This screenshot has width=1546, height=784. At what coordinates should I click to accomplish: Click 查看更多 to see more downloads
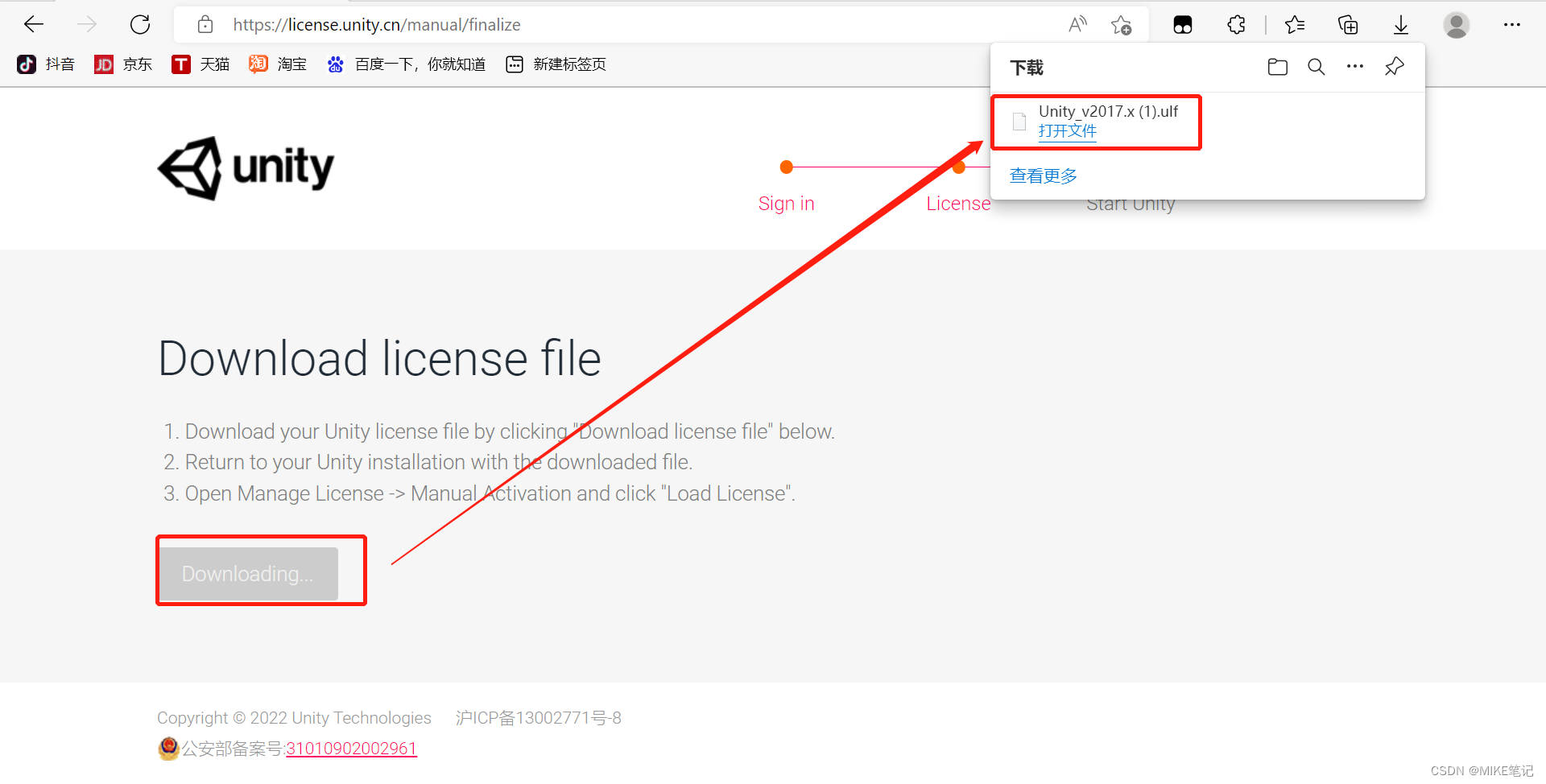tap(1044, 175)
